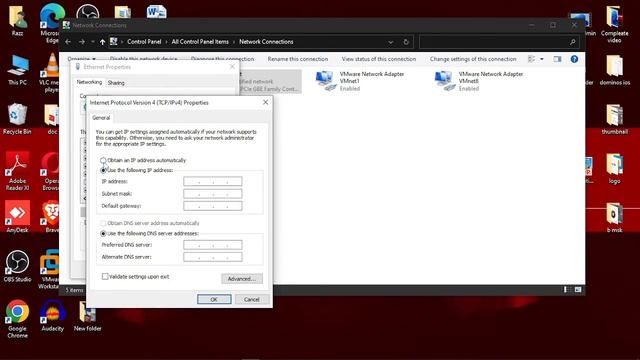Click Network Connections breadcrumb

coord(266,42)
